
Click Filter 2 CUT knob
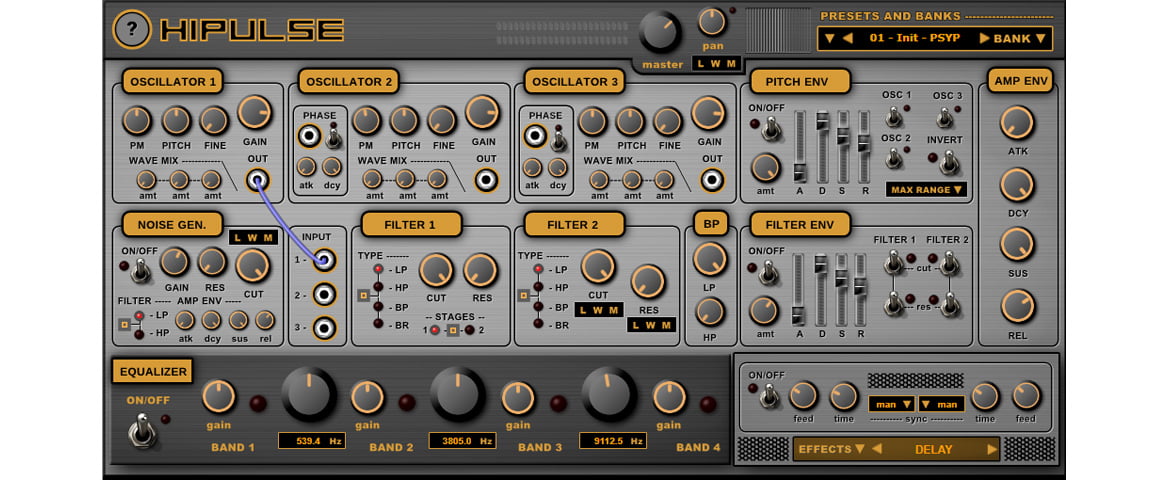tap(598, 267)
